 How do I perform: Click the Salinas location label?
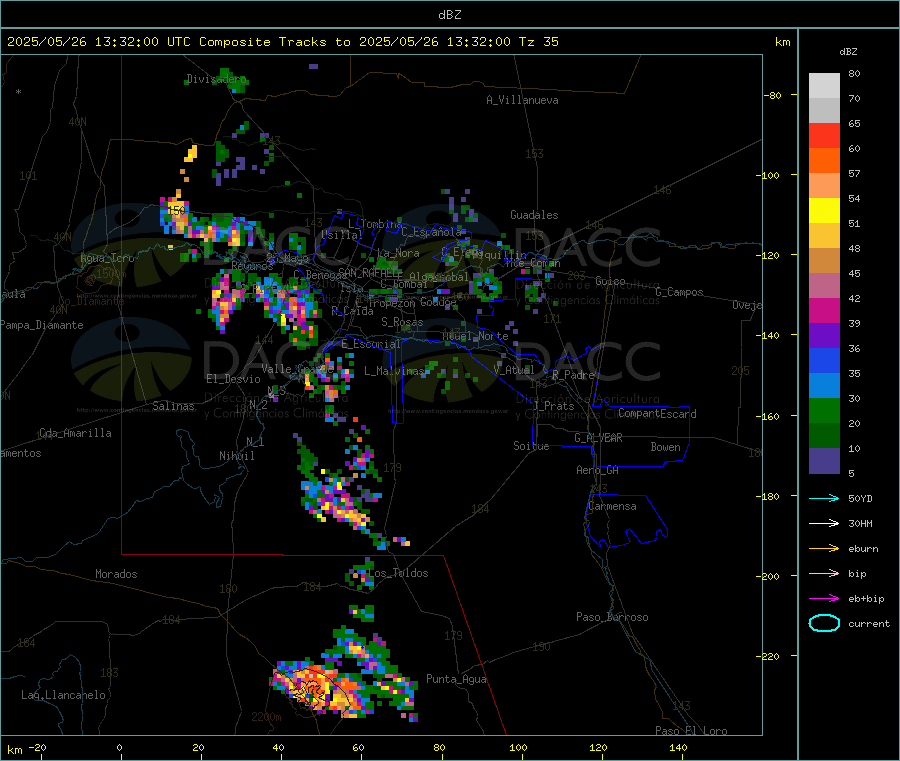pyautogui.click(x=173, y=406)
